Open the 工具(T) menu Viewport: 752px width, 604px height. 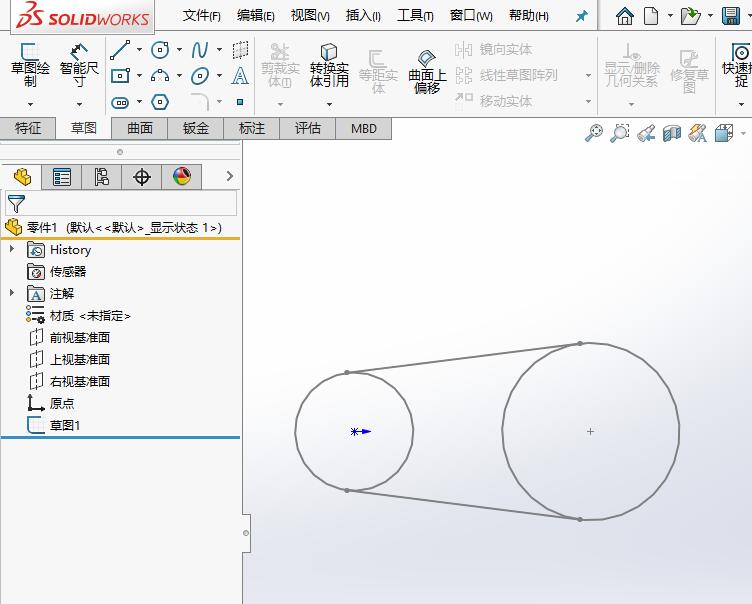click(x=415, y=16)
